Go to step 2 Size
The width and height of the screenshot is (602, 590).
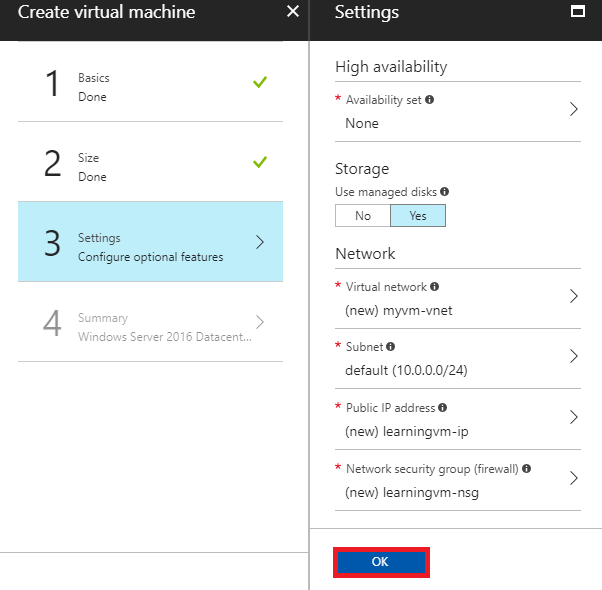pyautogui.click(x=150, y=167)
